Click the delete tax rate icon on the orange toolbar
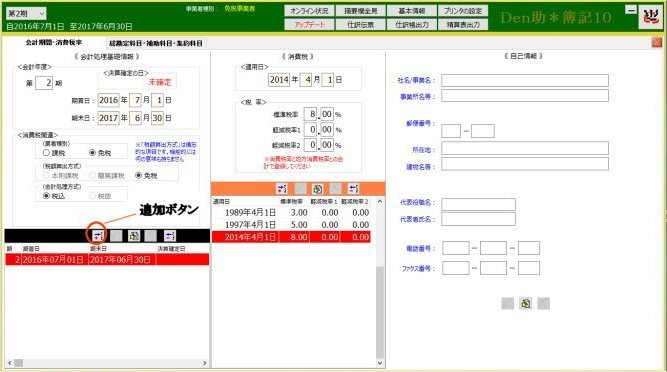This screenshot has width=667, height=372. click(353, 188)
